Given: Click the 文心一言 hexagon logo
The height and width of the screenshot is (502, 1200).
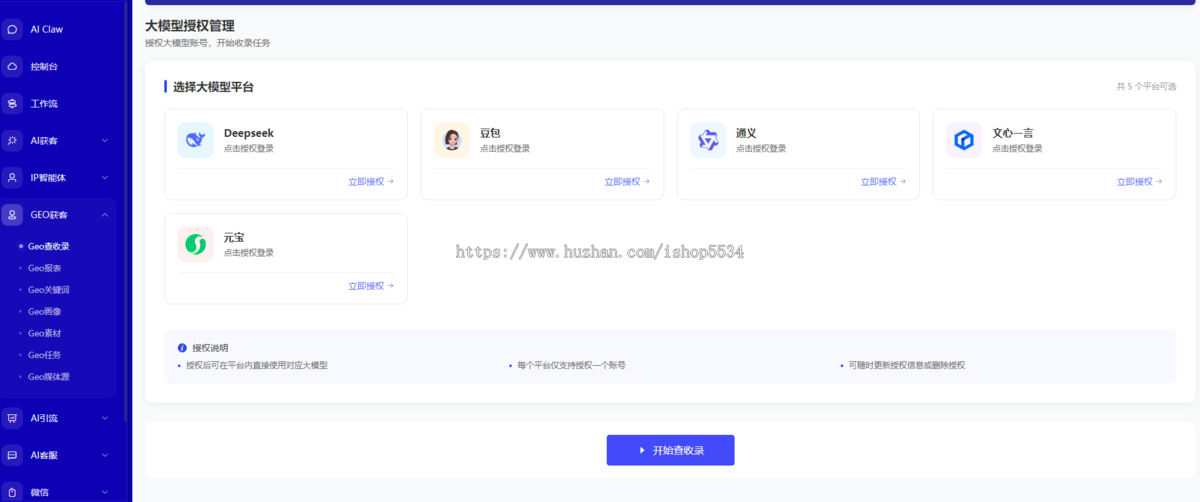Looking at the screenshot, I should pyautogui.click(x=964, y=140).
